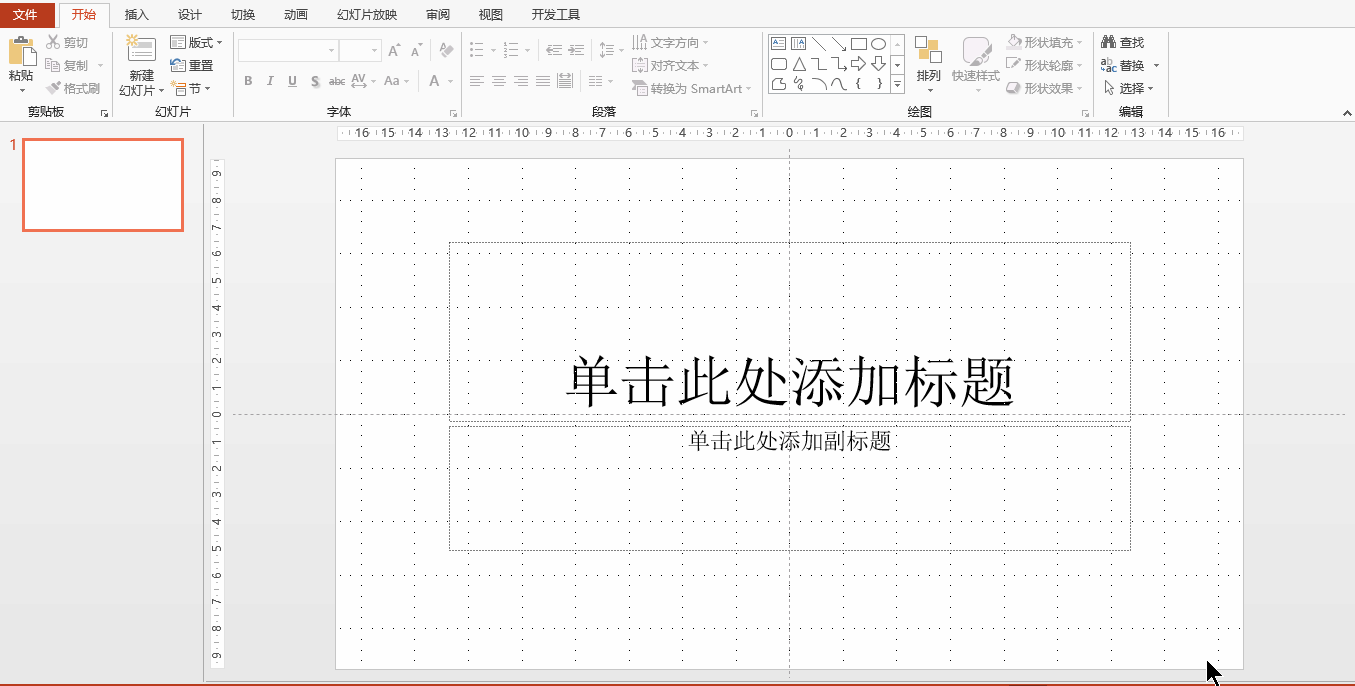Image resolution: width=1355 pixels, height=686 pixels.
Task: Click the Find (查找) binoculars icon
Action: [x=1108, y=42]
